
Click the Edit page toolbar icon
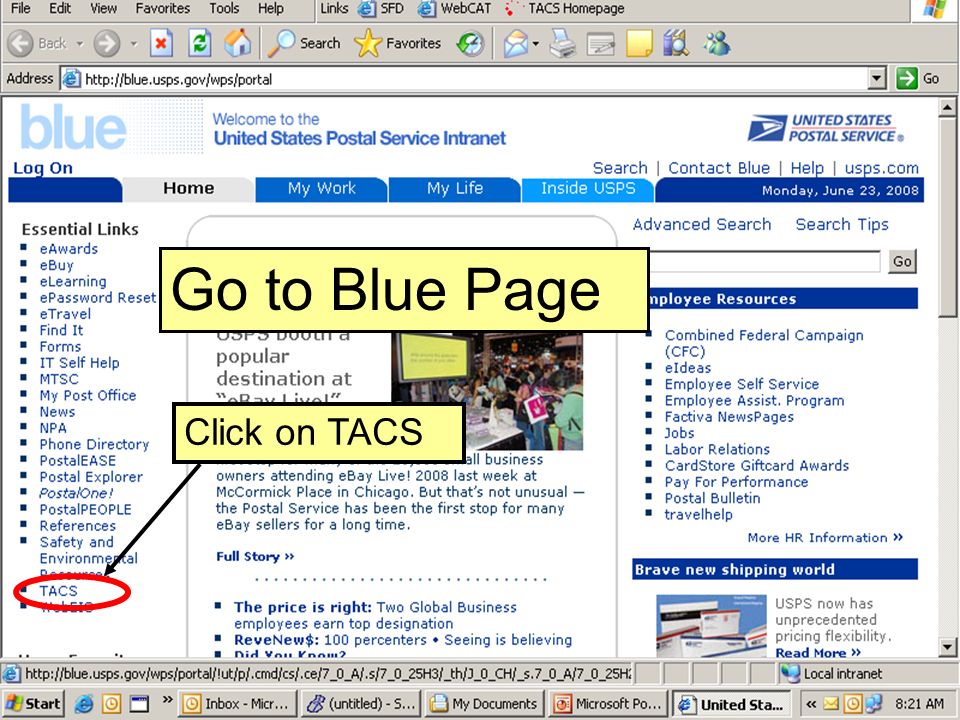tap(601, 45)
